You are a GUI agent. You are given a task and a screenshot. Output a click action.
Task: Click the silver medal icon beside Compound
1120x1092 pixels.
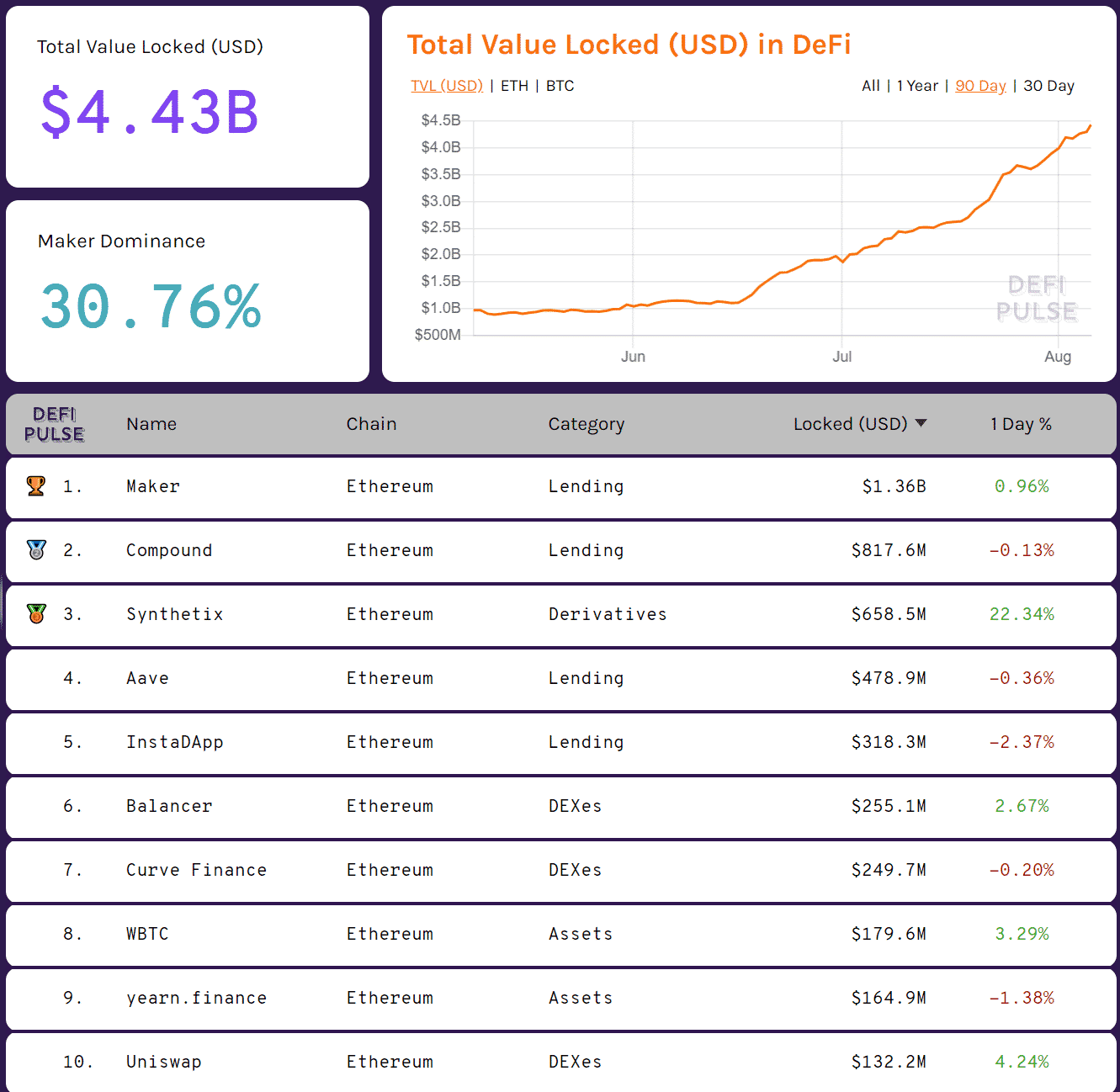pyautogui.click(x=36, y=550)
